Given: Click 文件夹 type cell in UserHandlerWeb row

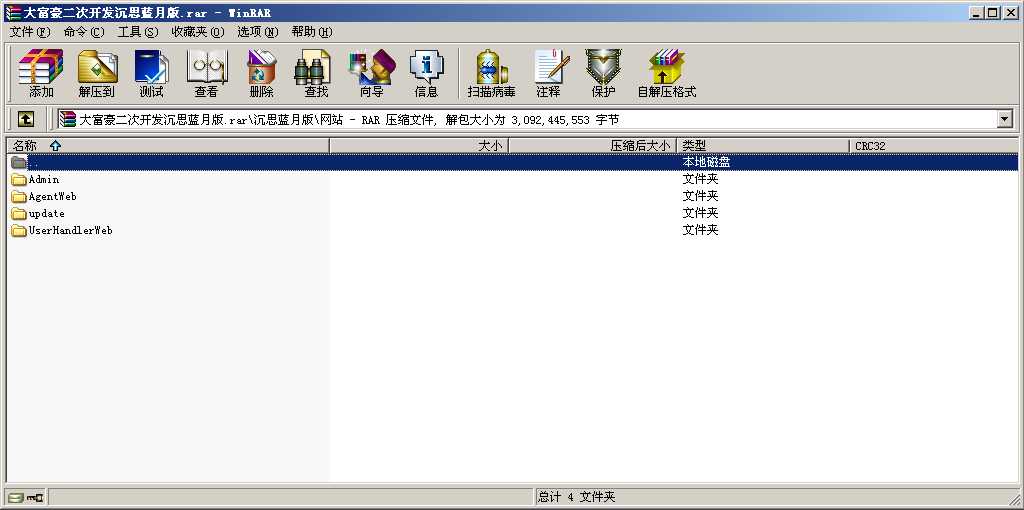Looking at the screenshot, I should coord(700,230).
